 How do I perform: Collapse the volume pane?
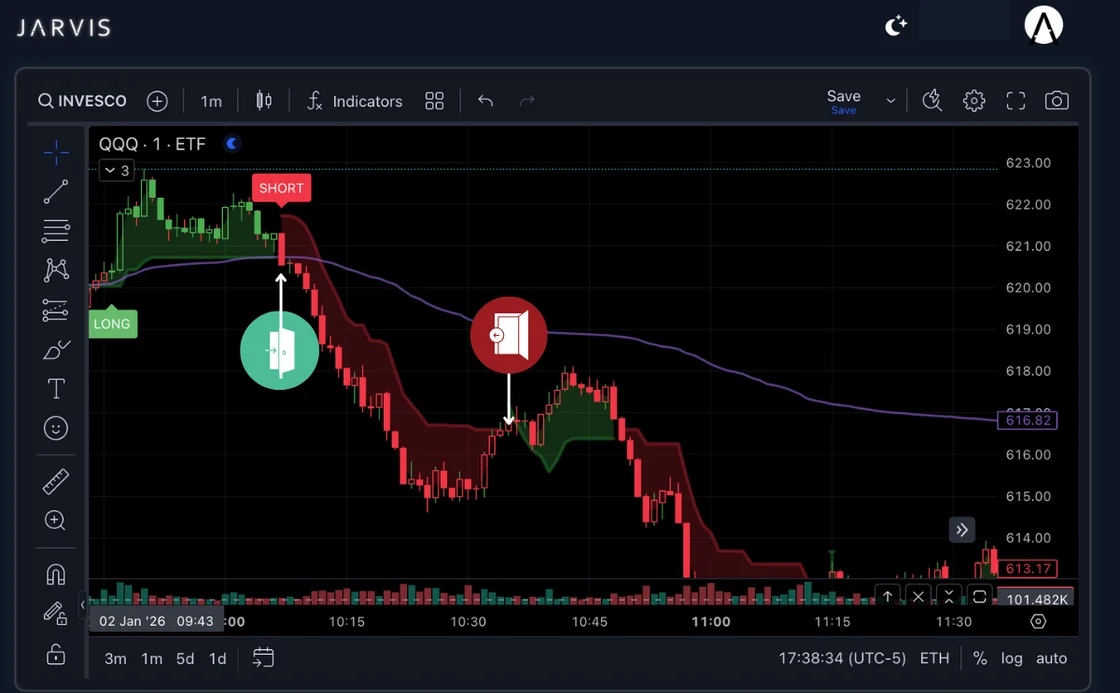pos(949,596)
